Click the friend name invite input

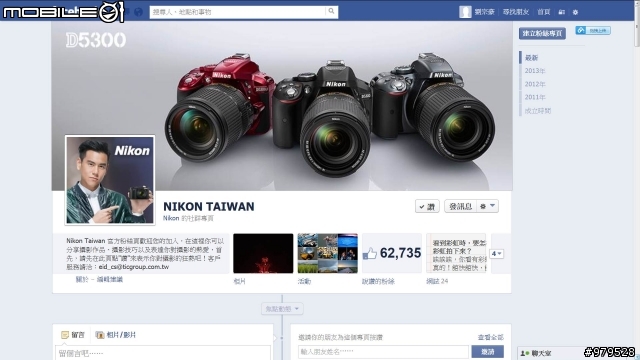383,351
